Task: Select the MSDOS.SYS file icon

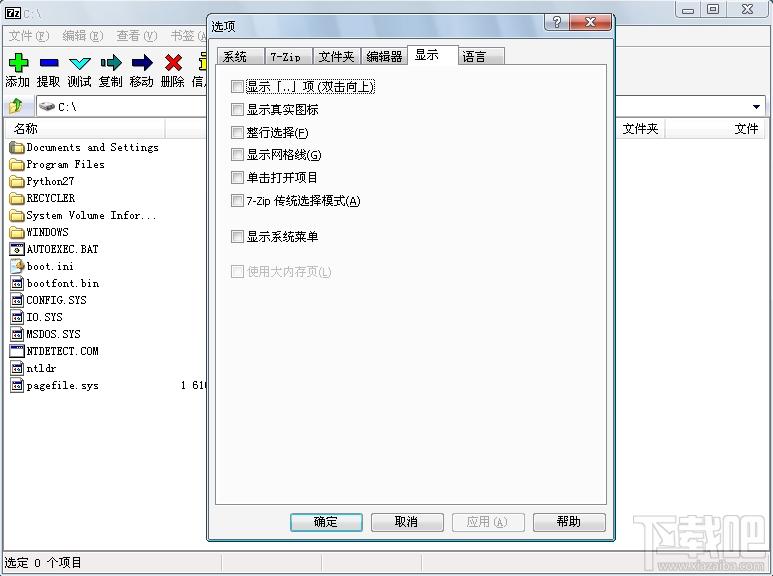Action: pos(17,334)
